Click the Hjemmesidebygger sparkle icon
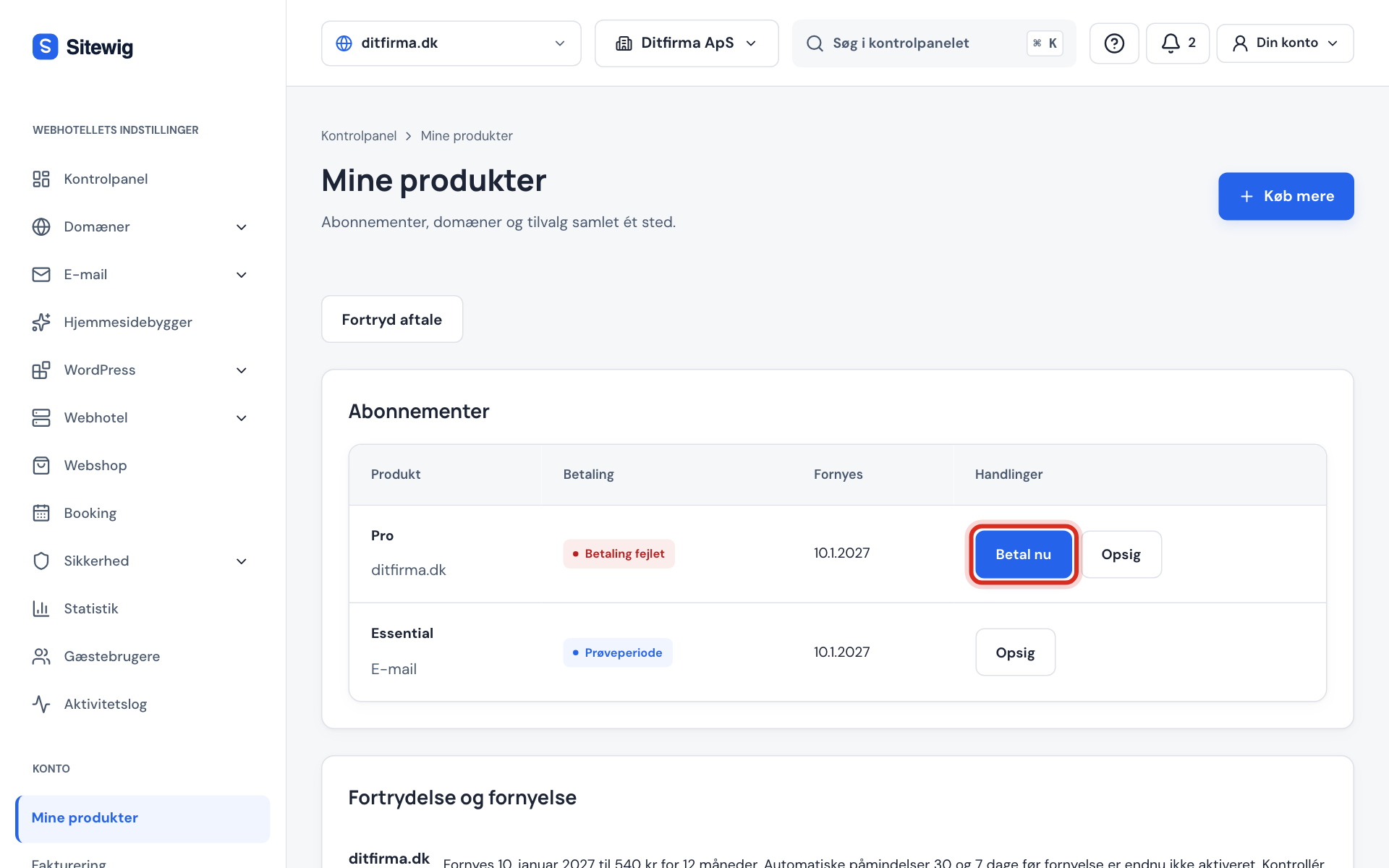 41,322
